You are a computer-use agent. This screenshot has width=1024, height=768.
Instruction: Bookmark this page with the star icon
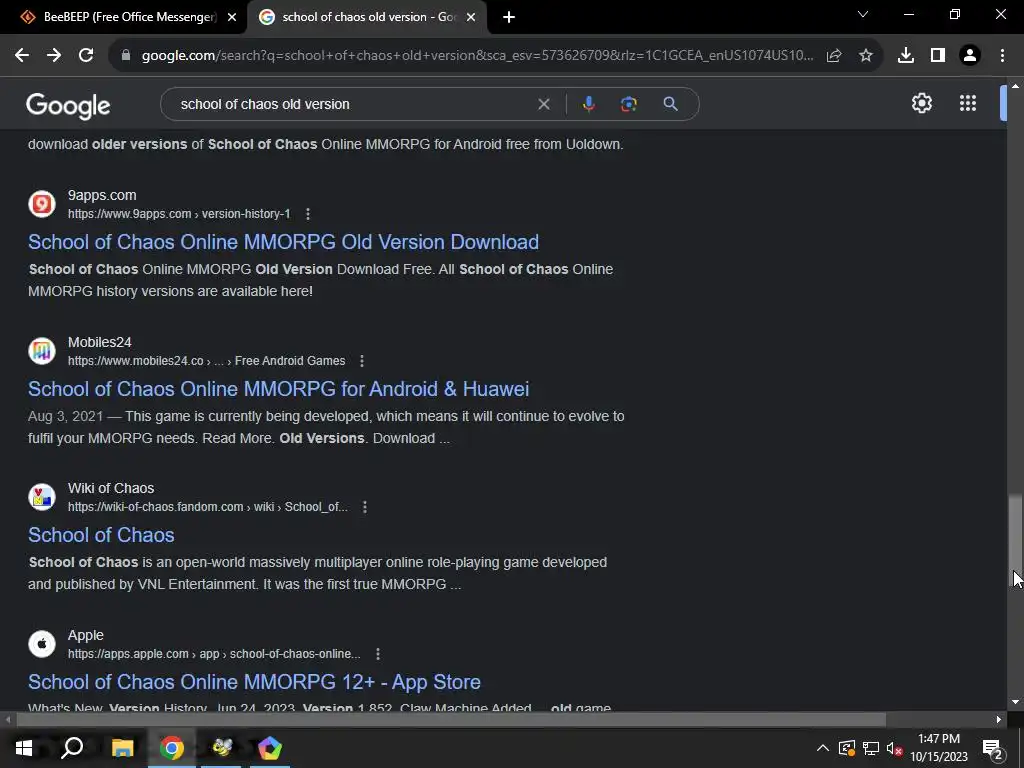click(866, 56)
